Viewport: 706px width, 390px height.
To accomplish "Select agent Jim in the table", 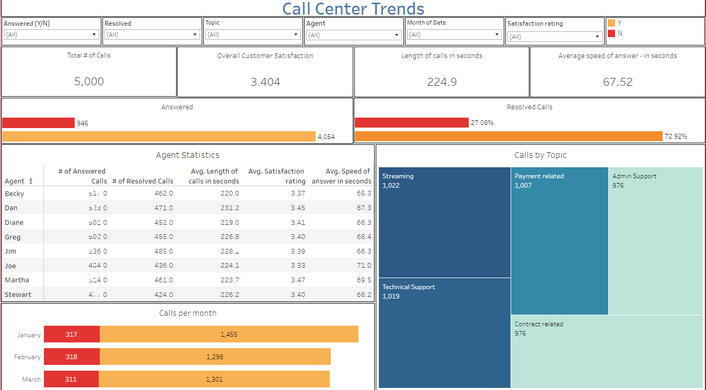I will (10, 251).
